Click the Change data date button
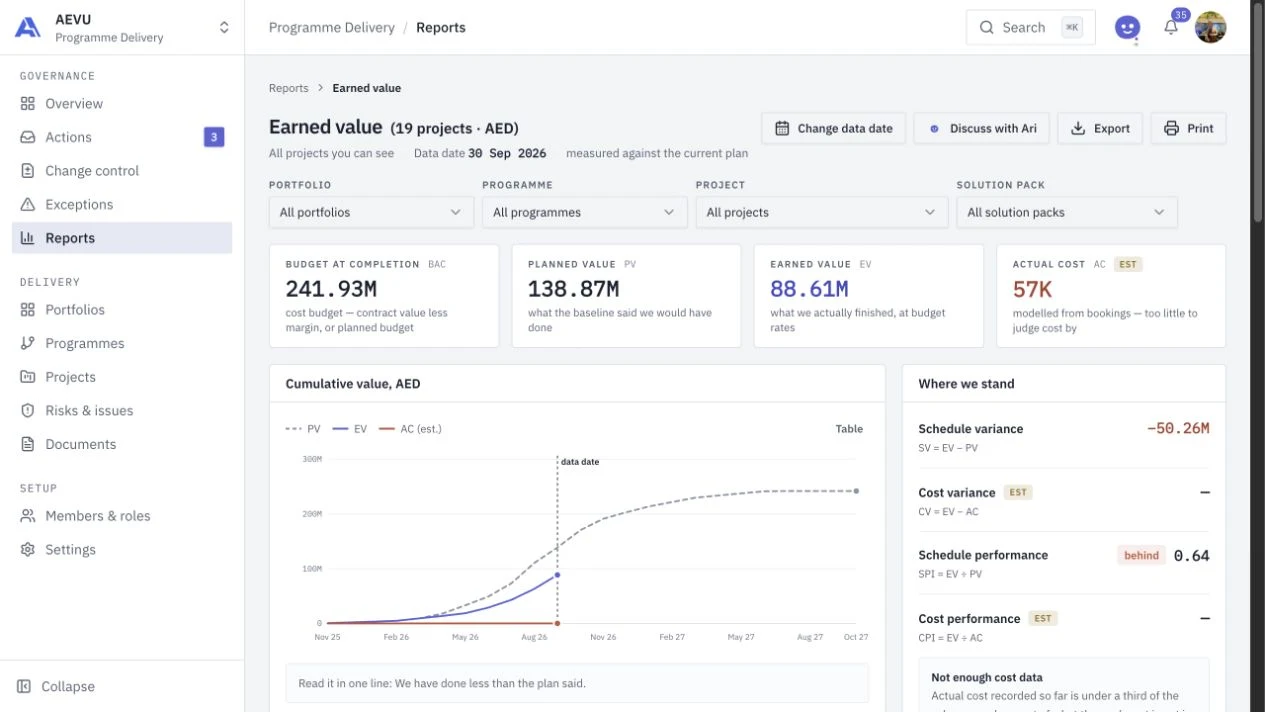This screenshot has width=1265, height=712. [x=834, y=129]
